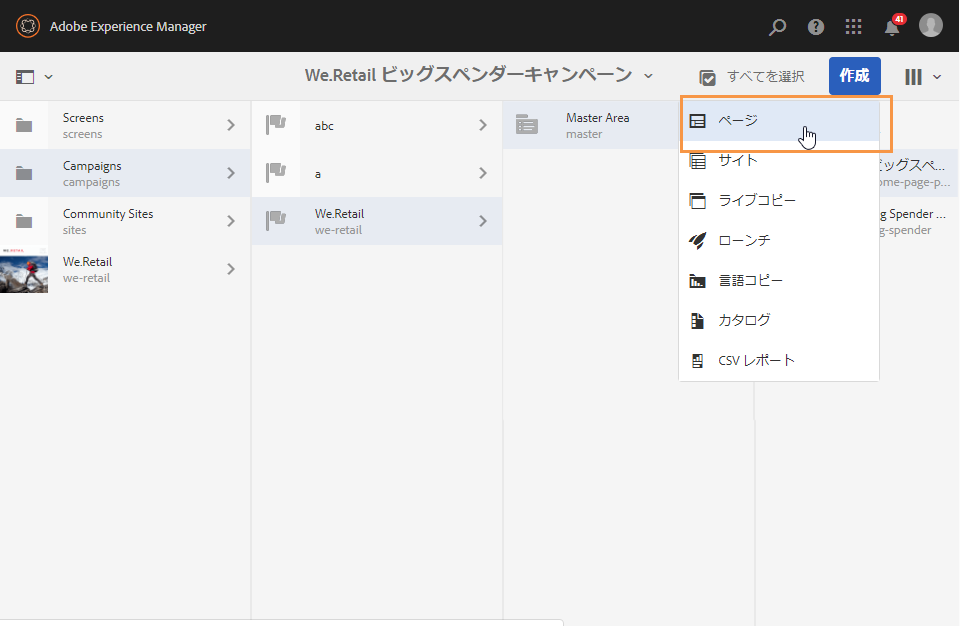The width and height of the screenshot is (960, 626).
Task: Expand the We.Retail site row chevron
Action: [x=231, y=269]
